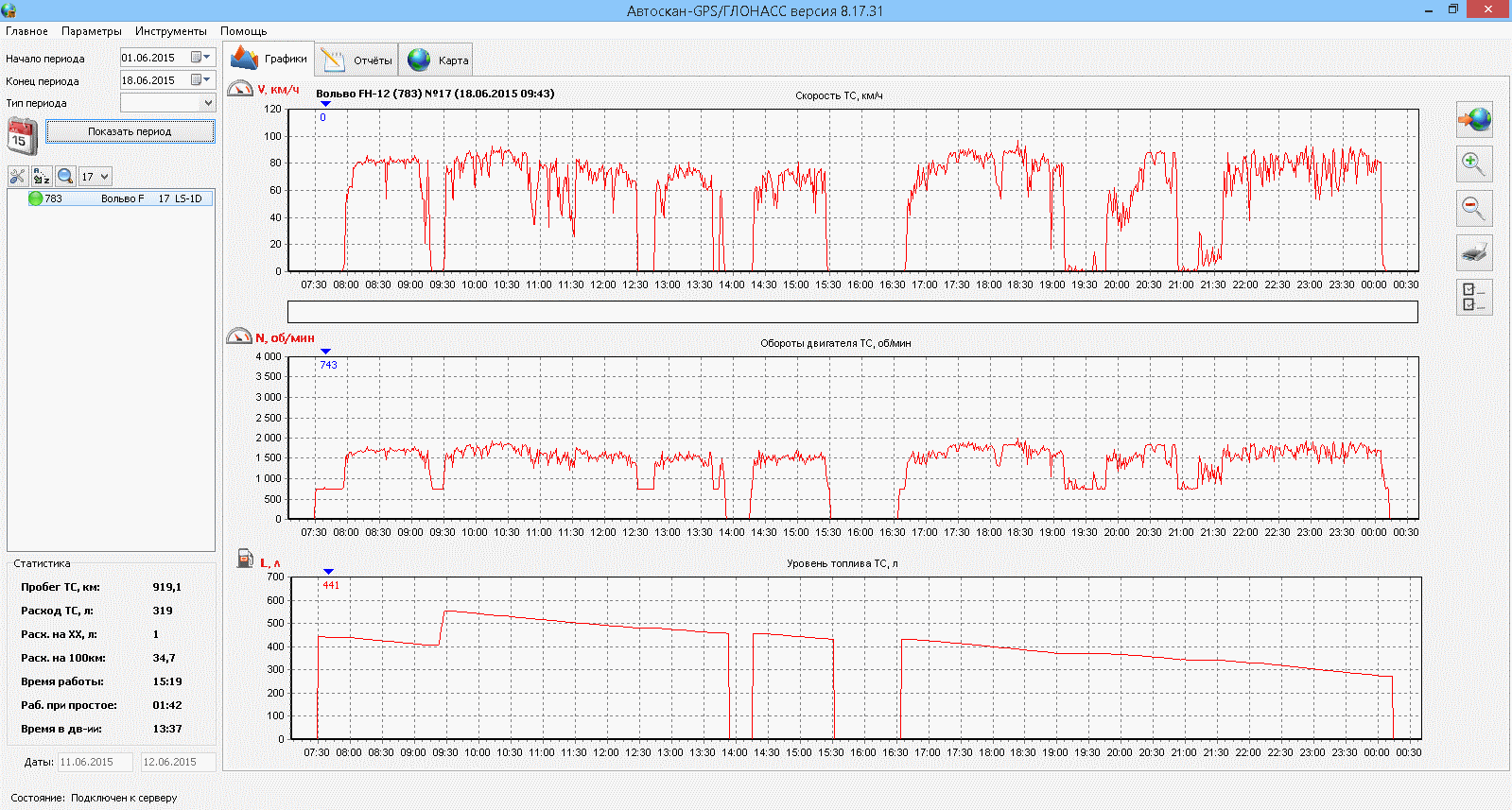1512x810 pixels.
Task: Click the speedometer icon beside V, км/ч
Action: click(x=240, y=89)
